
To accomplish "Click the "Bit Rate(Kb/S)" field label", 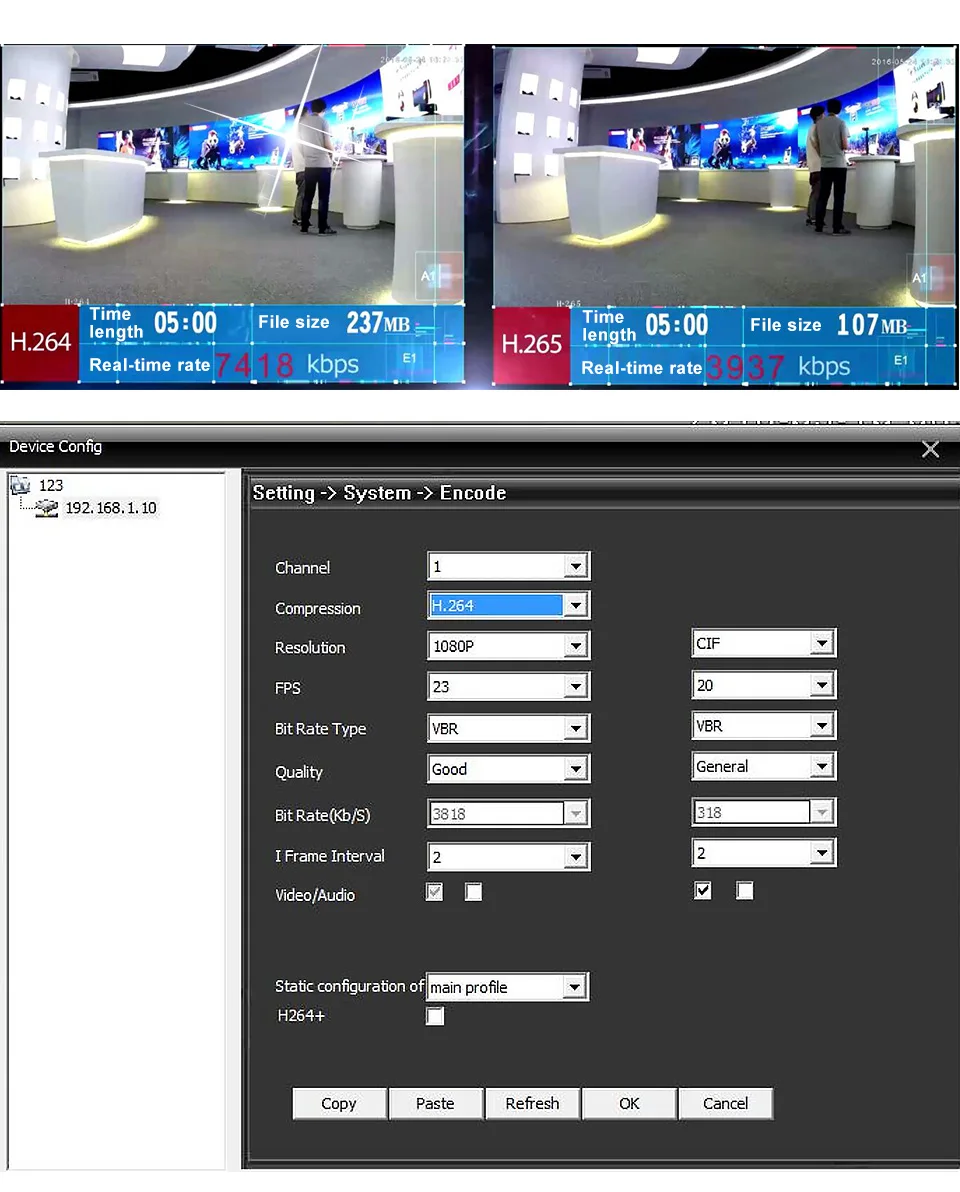I will point(322,816).
